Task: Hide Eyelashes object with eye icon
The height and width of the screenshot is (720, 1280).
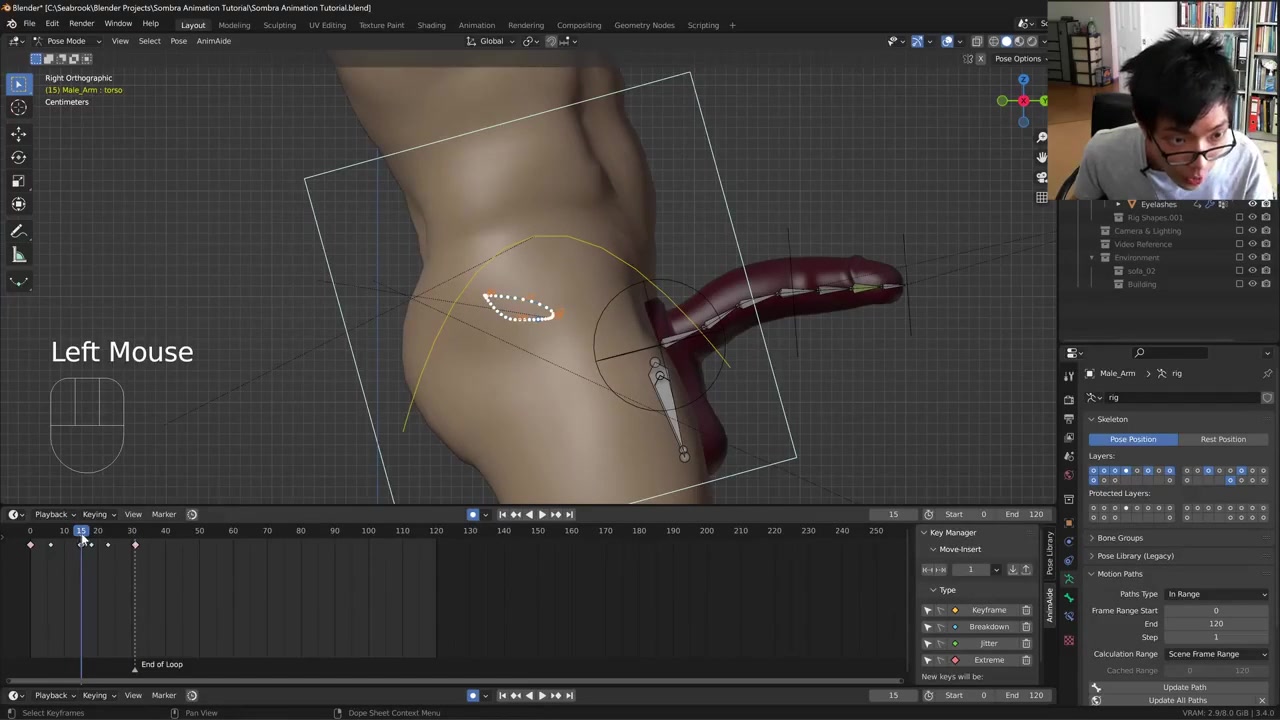Action: click(1252, 204)
